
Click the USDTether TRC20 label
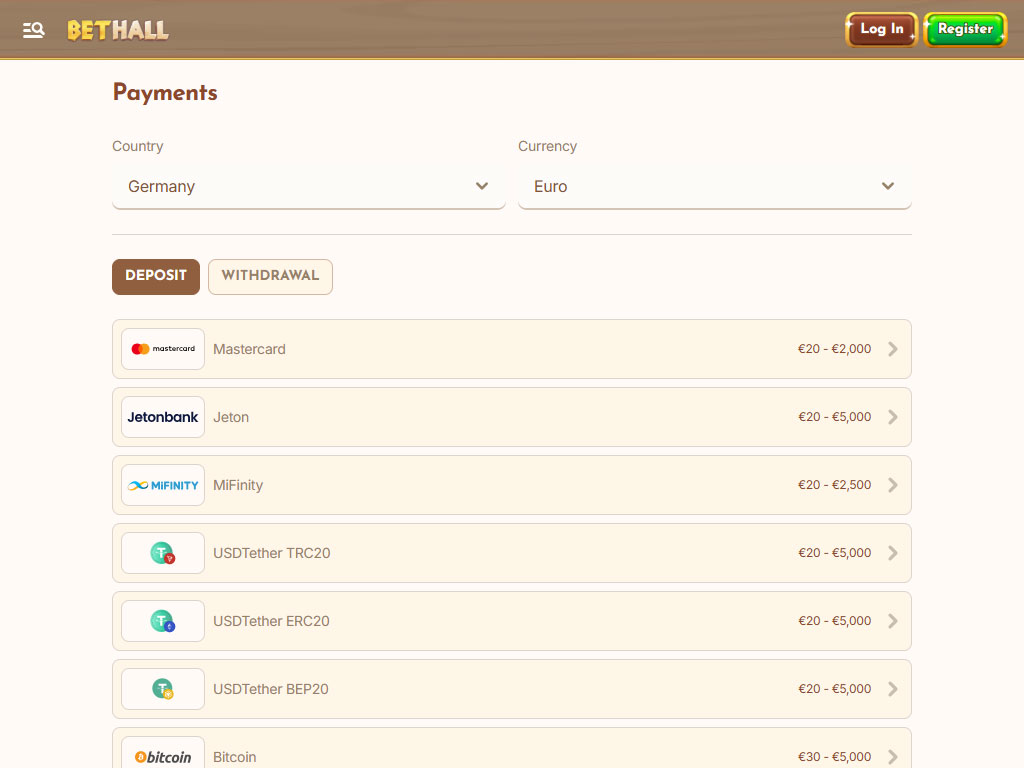272,553
